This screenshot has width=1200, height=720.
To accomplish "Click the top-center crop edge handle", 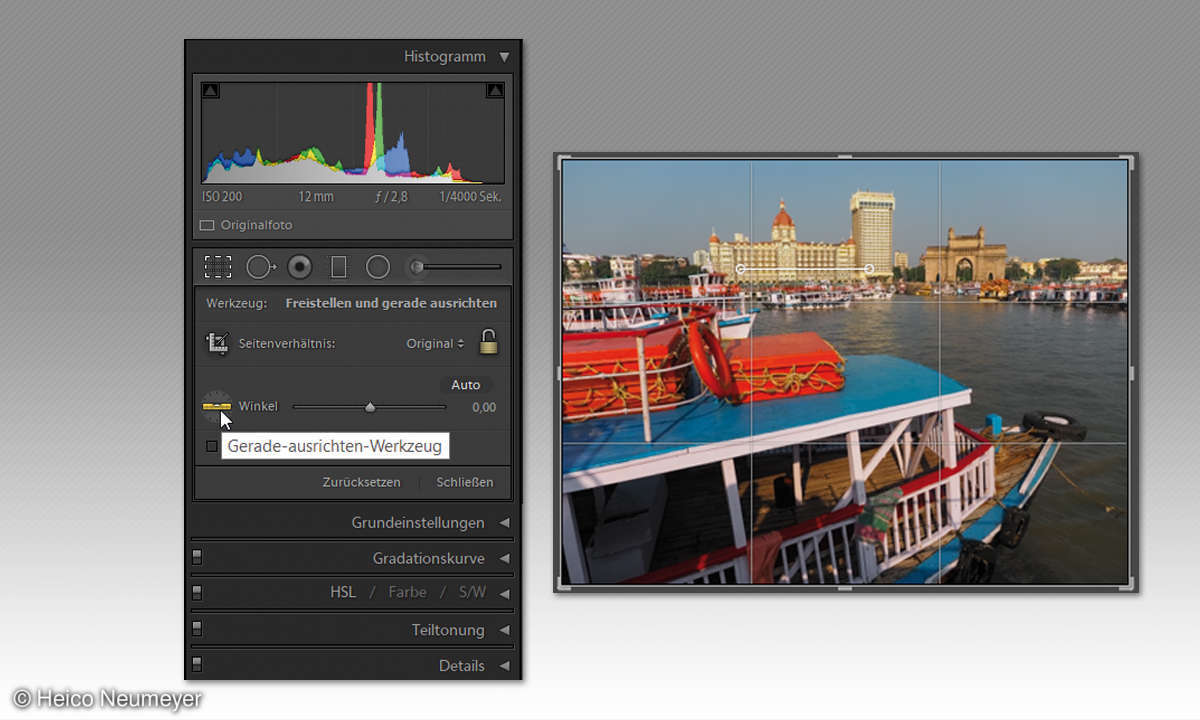I will point(845,157).
